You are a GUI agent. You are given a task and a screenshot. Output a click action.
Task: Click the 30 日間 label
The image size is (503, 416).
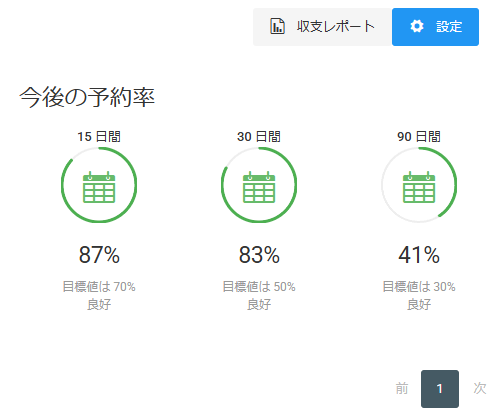pos(259,137)
